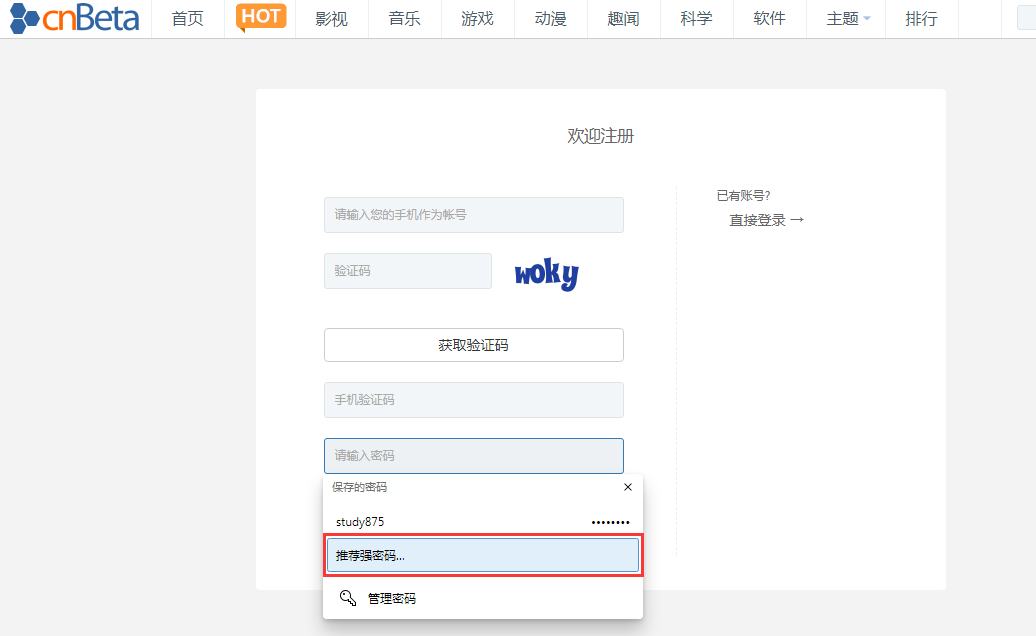Navigate to the 游戏 section

tap(477, 19)
